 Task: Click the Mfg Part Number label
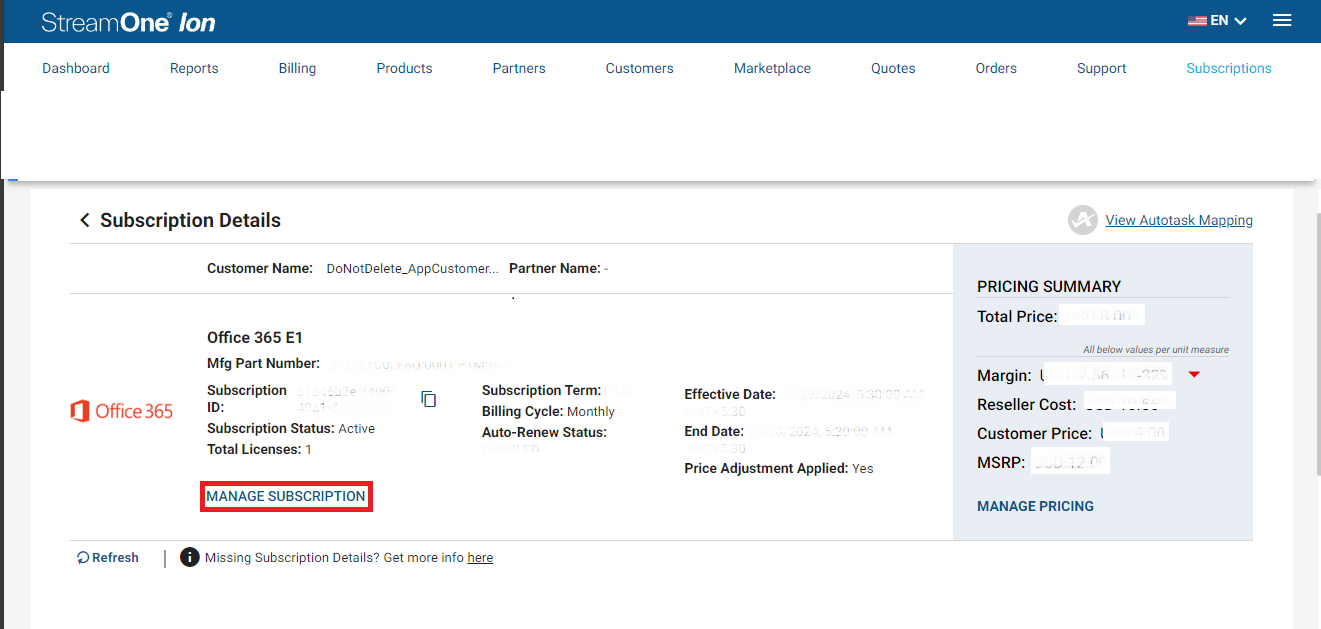tap(263, 363)
